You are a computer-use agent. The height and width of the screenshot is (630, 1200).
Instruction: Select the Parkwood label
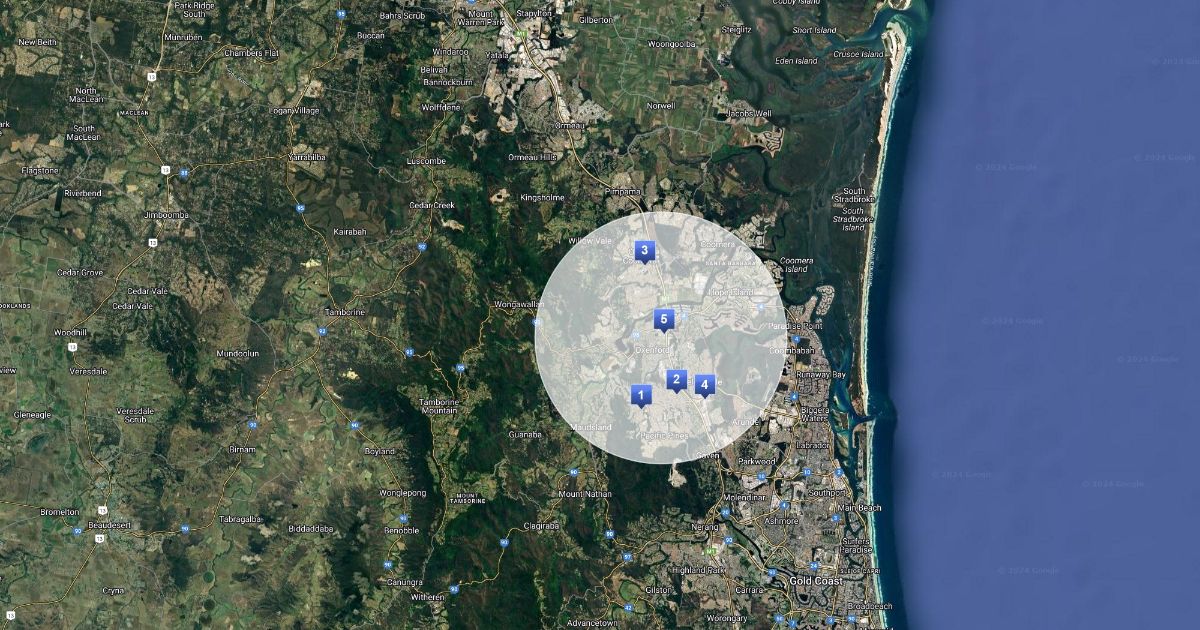click(x=756, y=462)
